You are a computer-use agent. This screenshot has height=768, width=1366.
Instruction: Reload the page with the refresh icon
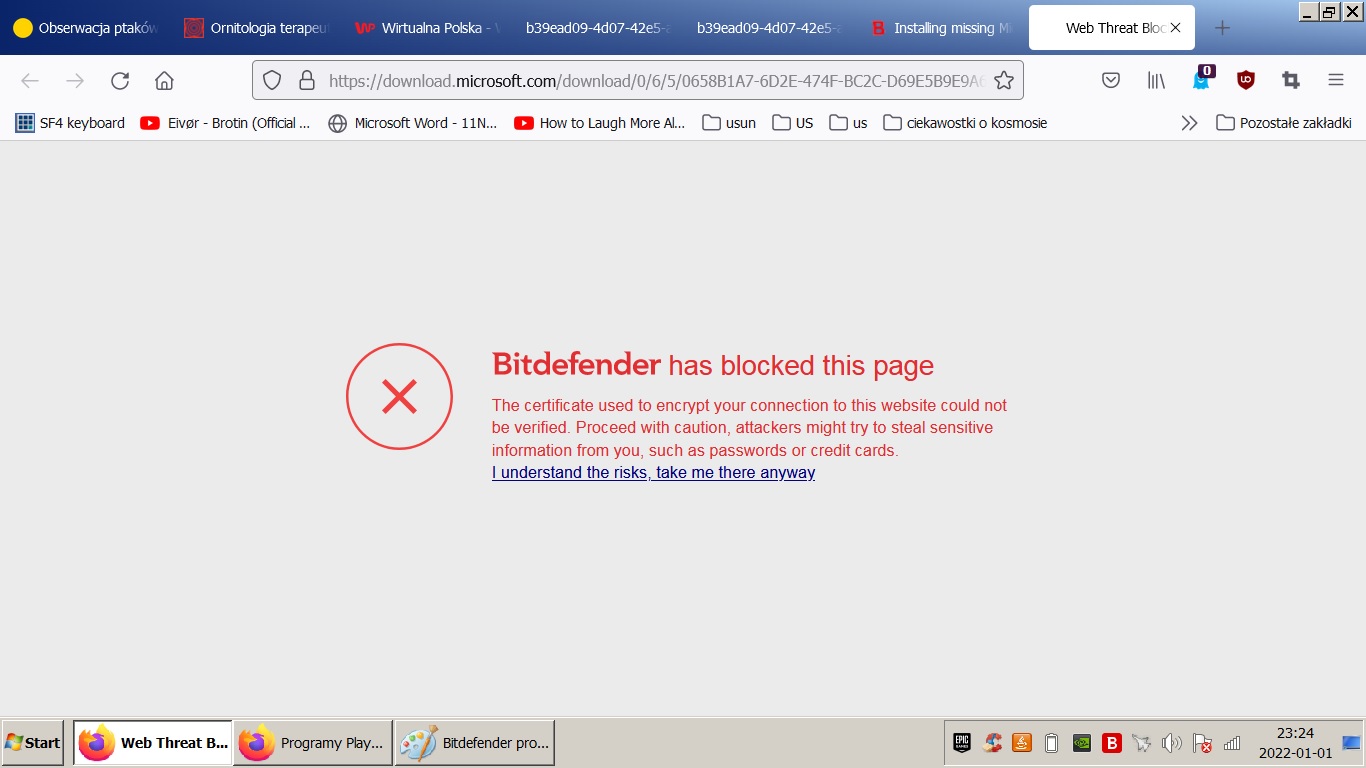[x=120, y=81]
